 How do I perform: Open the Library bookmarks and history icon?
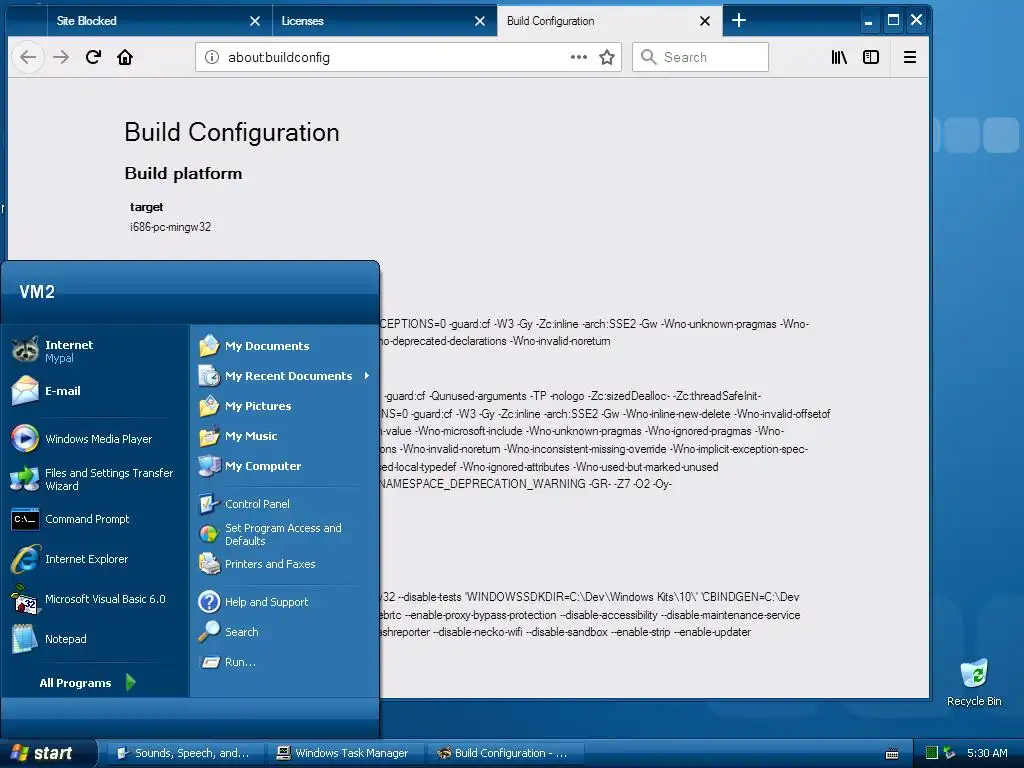(x=839, y=57)
